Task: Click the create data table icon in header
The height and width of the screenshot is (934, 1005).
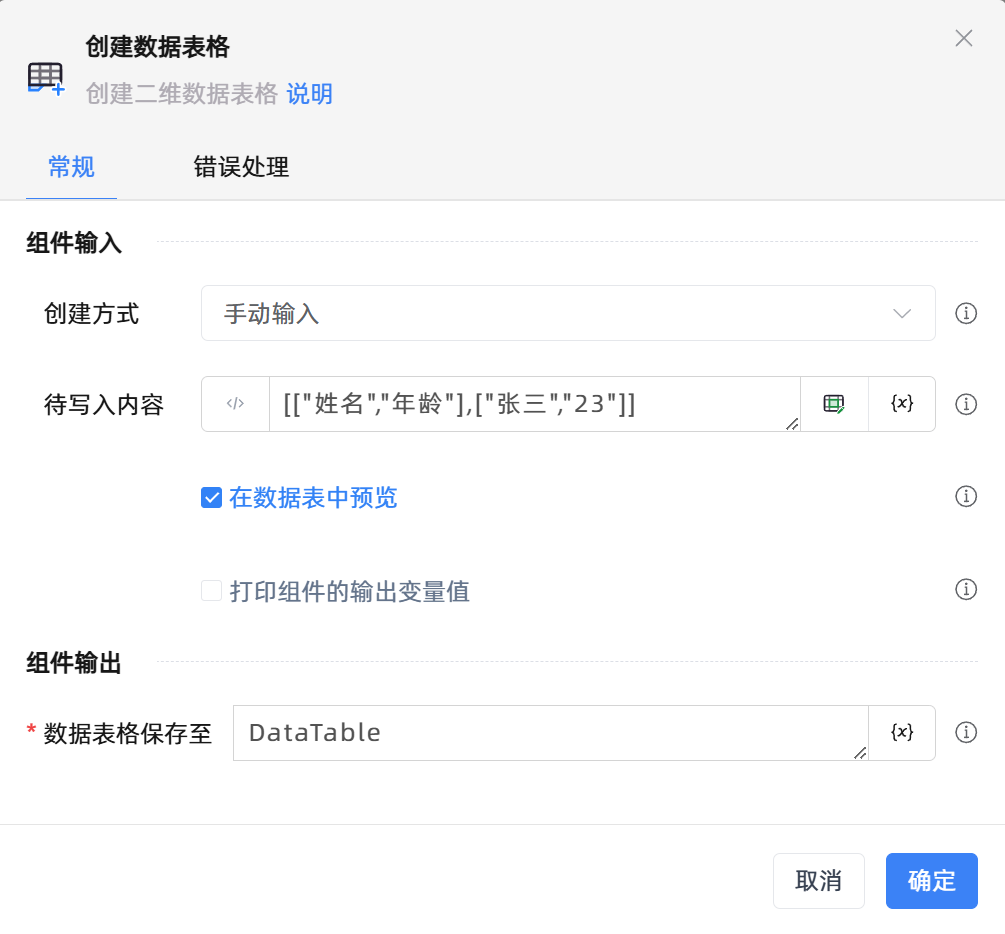Action: pos(46,79)
